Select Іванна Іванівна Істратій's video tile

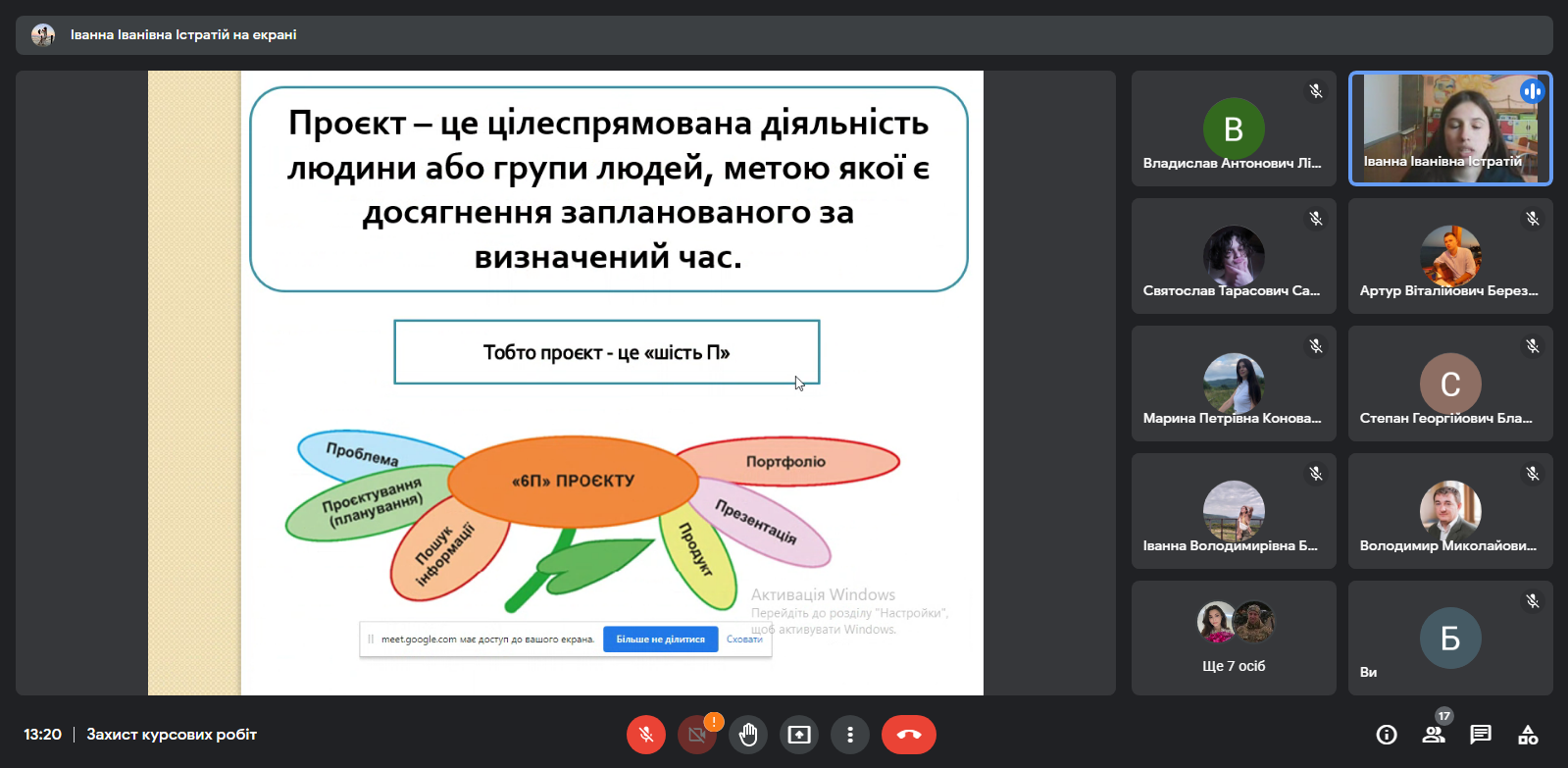[x=1450, y=128]
